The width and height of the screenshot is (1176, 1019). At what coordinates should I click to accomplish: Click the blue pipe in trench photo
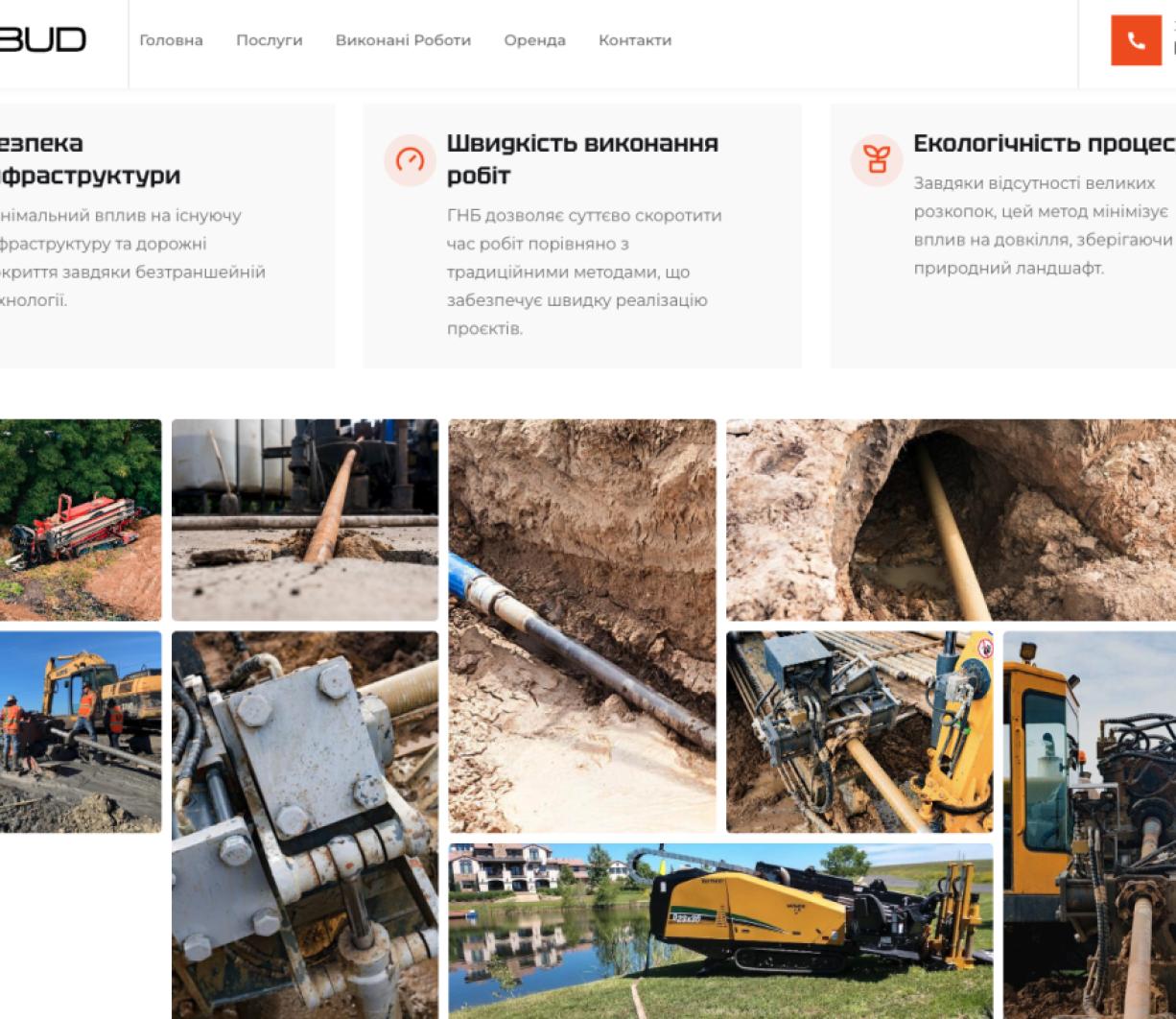coord(580,624)
